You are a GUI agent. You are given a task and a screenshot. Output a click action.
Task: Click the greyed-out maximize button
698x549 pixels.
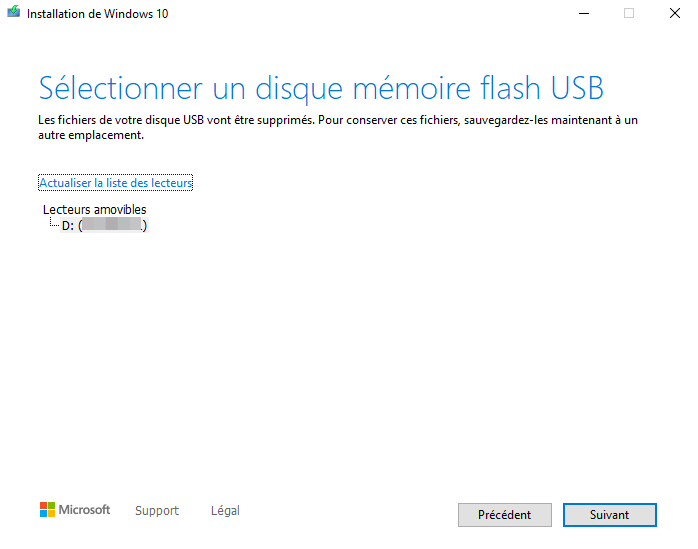point(629,13)
